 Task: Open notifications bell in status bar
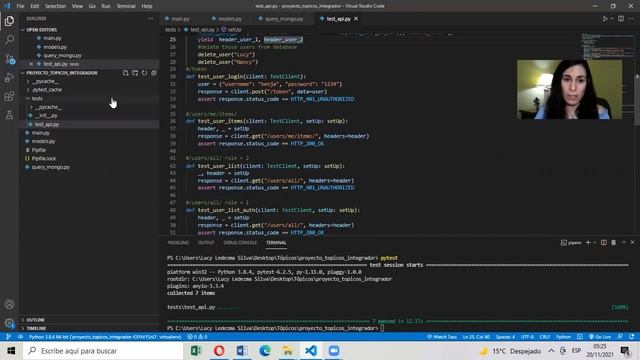[632, 337]
